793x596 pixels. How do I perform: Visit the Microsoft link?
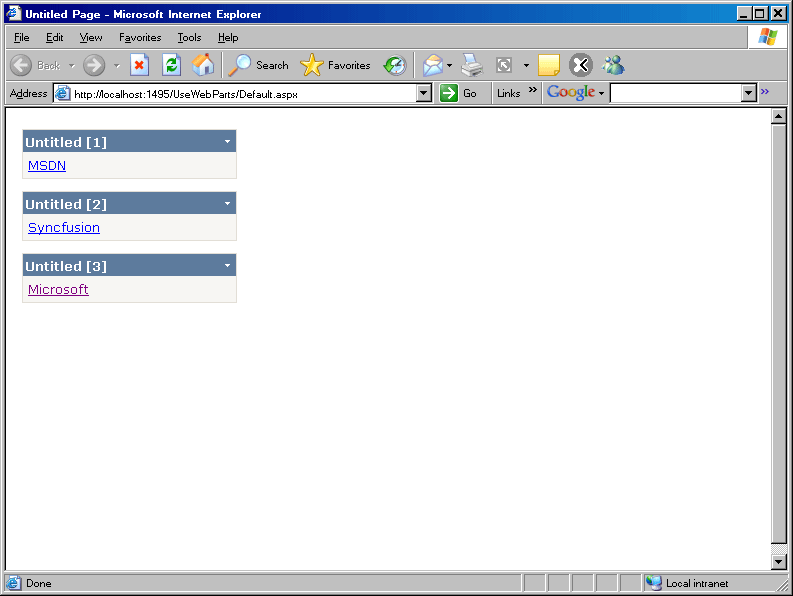58,290
